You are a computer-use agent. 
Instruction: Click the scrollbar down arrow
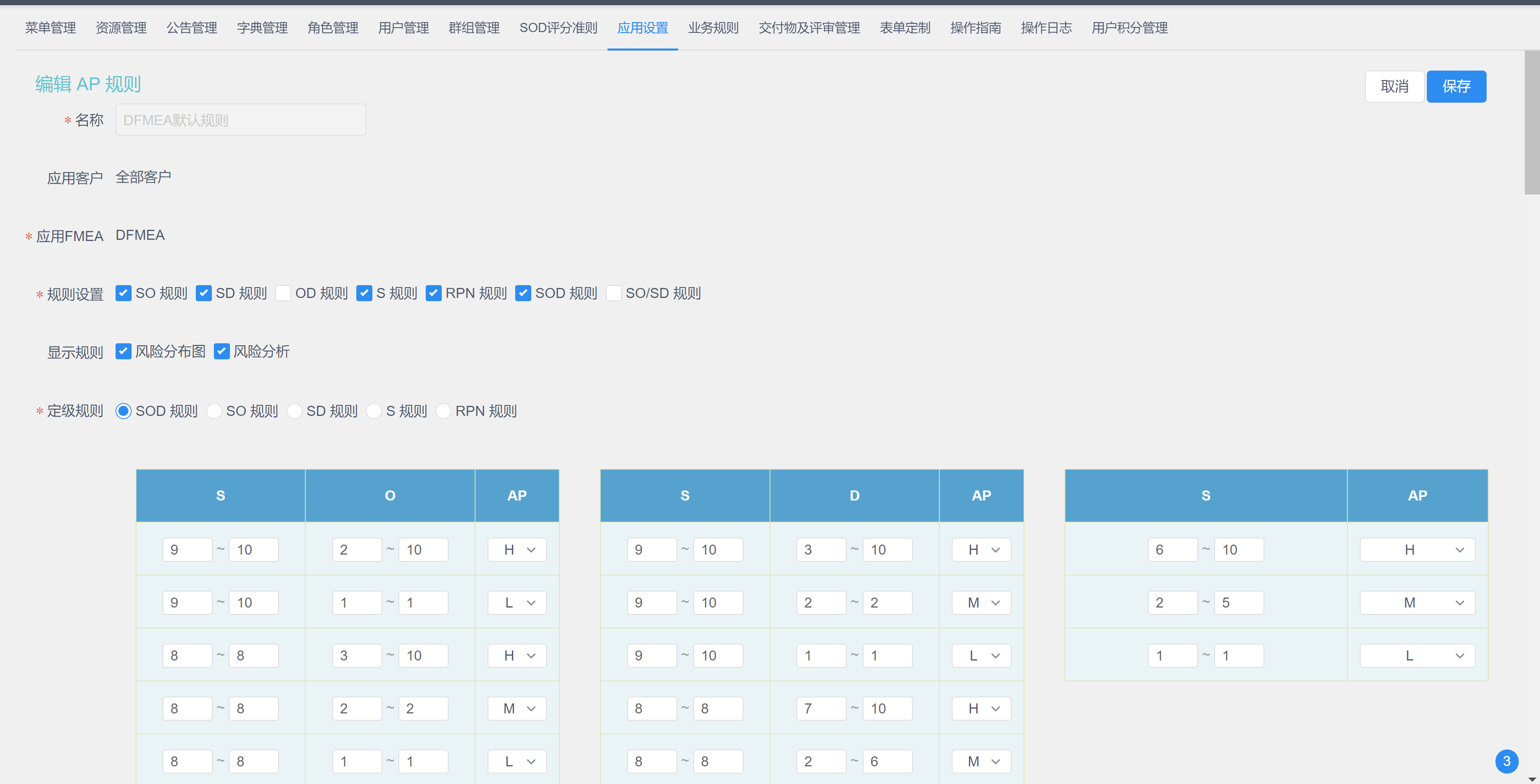[1532, 779]
